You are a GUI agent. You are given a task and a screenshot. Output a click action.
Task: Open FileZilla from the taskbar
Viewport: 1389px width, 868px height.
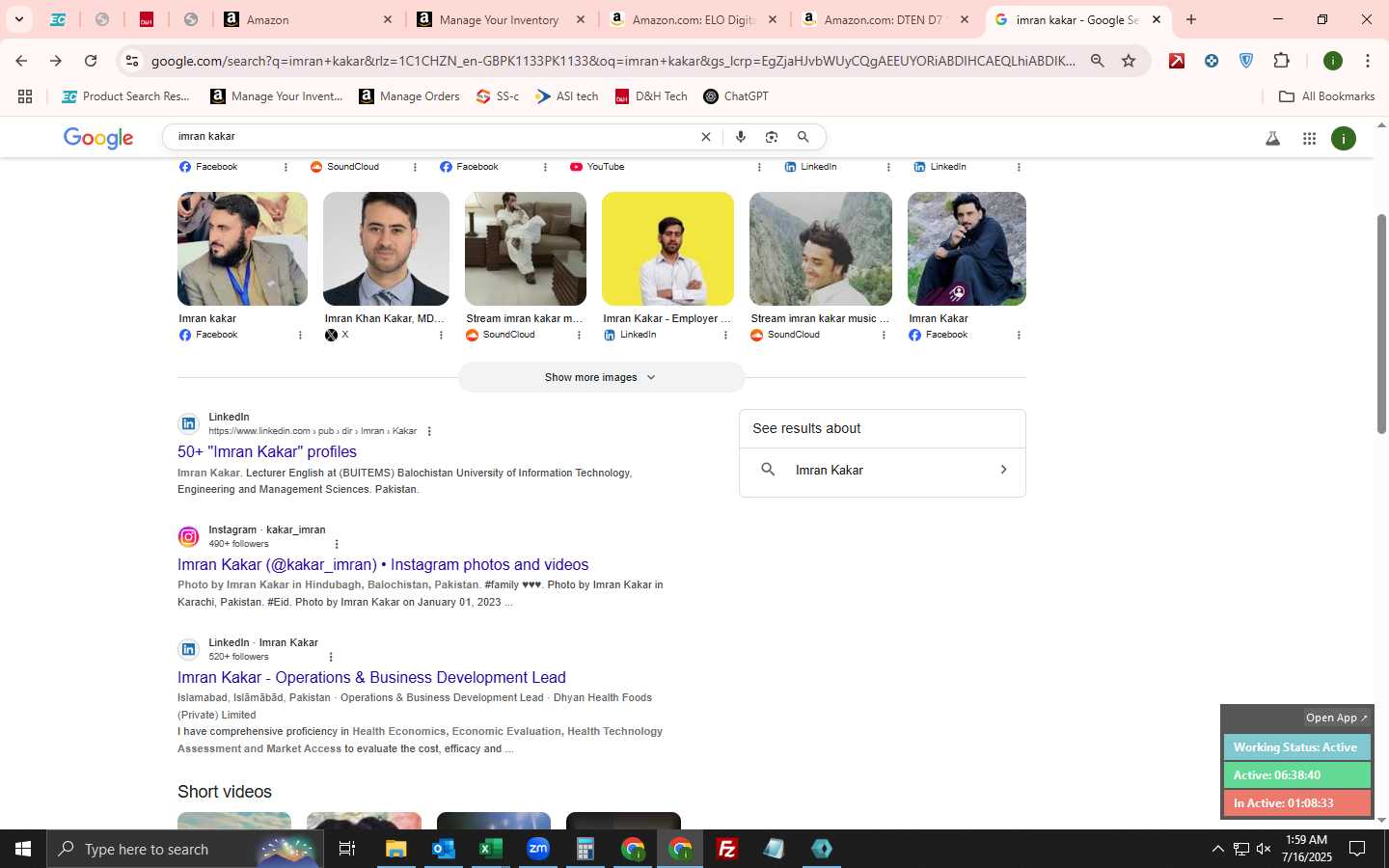(727, 849)
